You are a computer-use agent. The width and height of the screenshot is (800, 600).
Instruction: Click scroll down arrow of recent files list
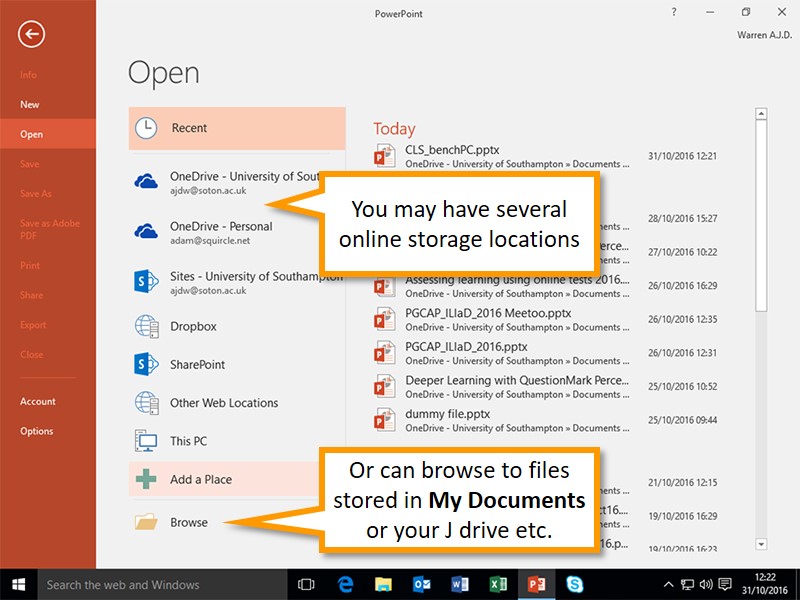(761, 544)
